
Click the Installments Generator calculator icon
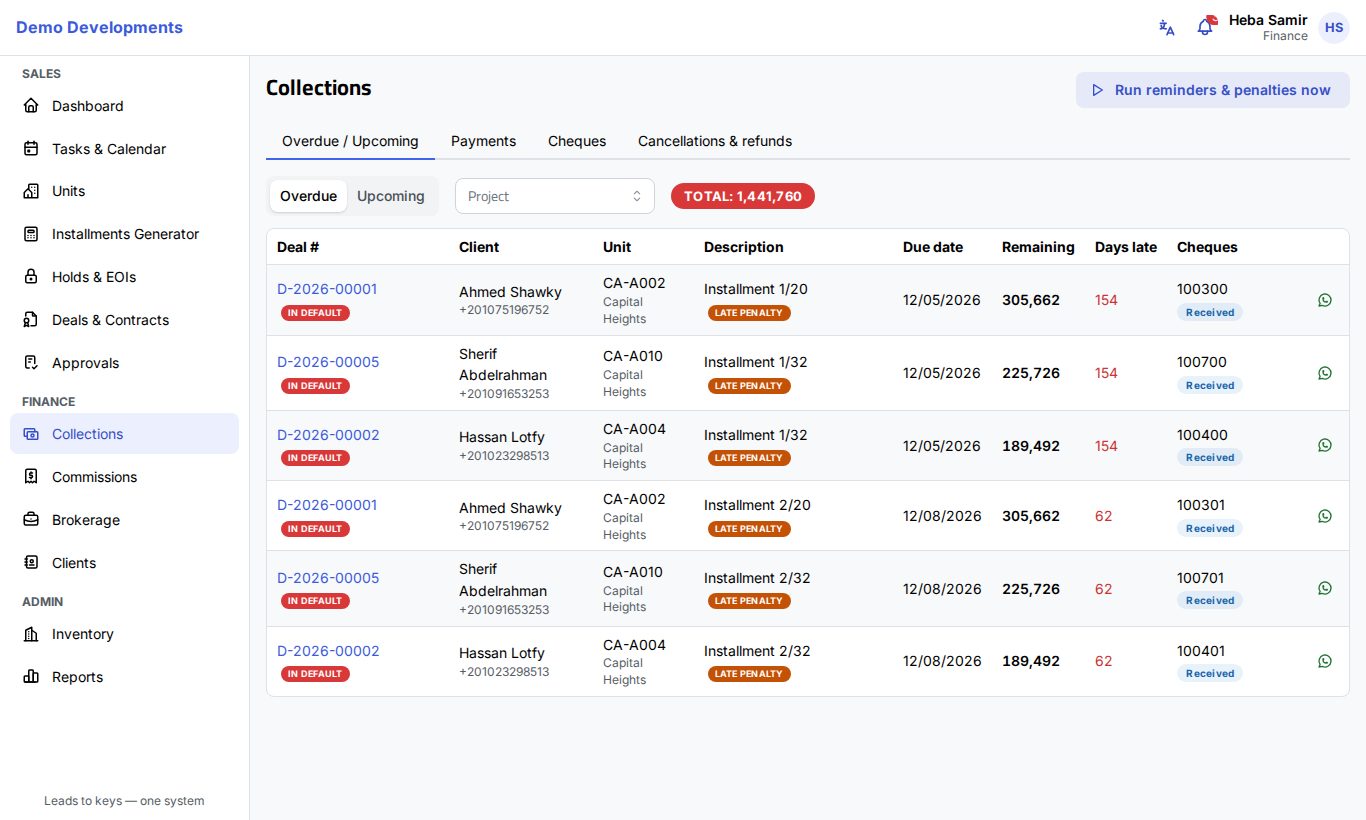click(31, 234)
